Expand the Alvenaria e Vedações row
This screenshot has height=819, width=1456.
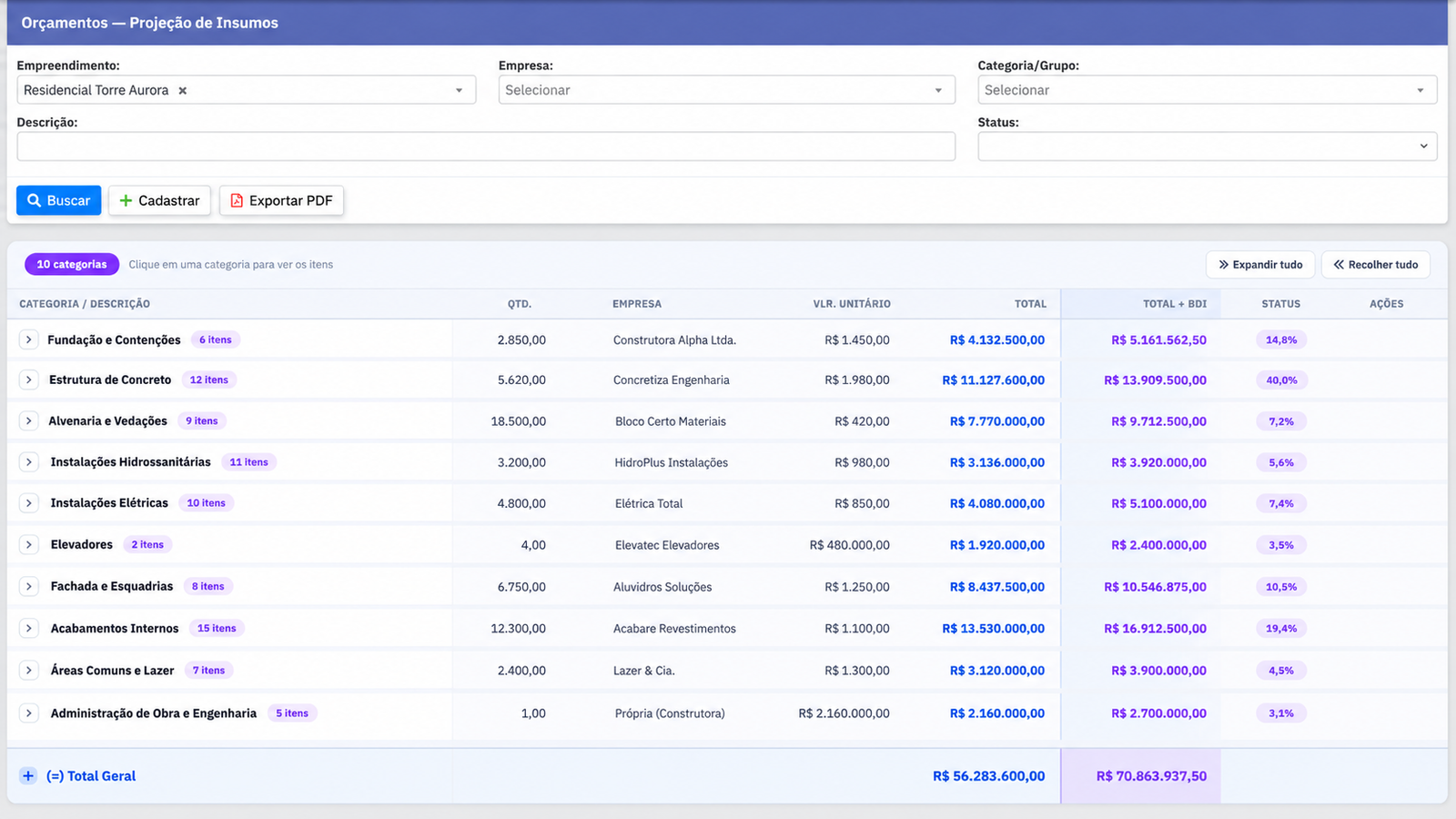point(28,420)
